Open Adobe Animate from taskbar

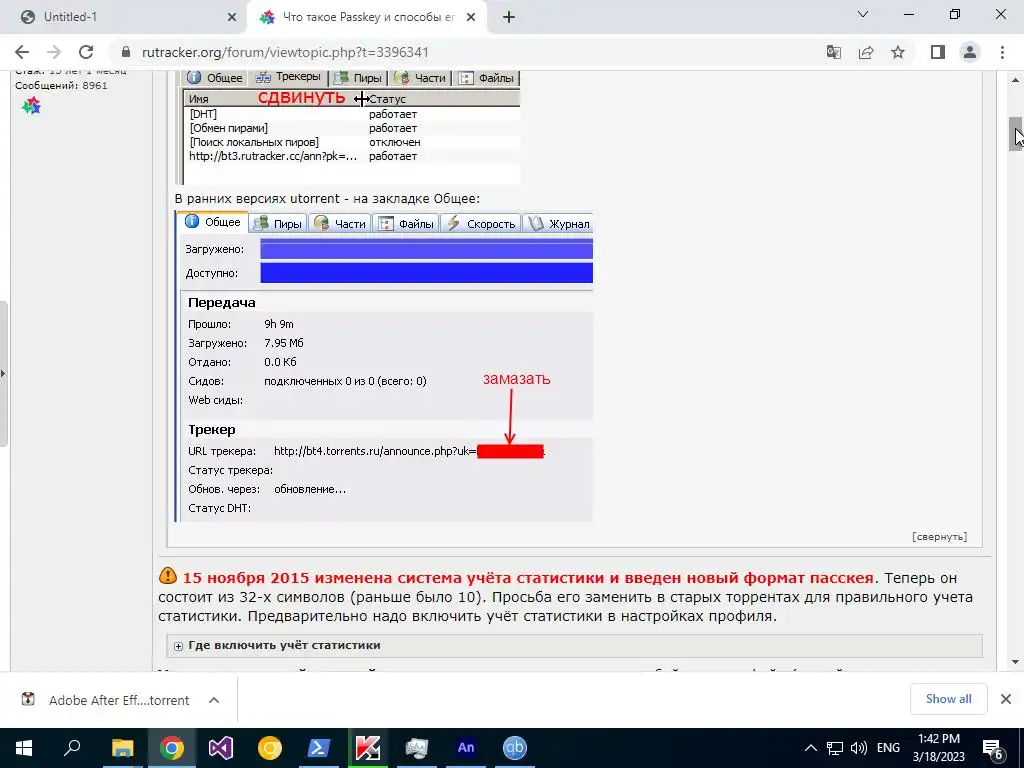pos(466,748)
